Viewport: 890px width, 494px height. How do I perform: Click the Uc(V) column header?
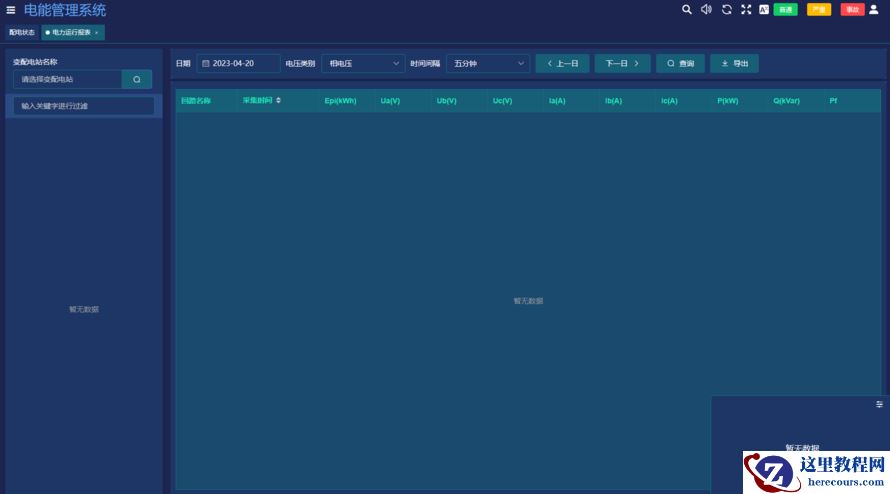coord(502,101)
